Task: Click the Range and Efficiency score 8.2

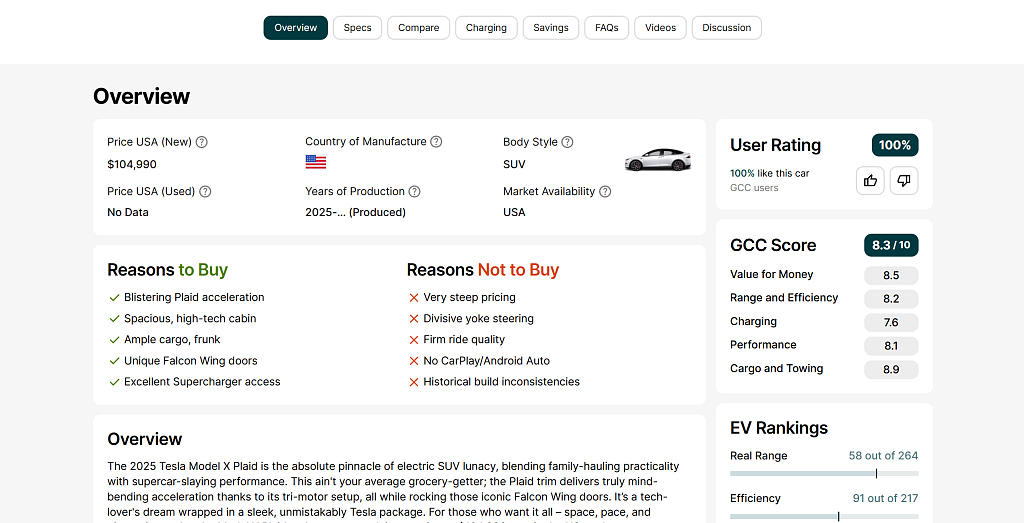Action: pyautogui.click(x=891, y=299)
